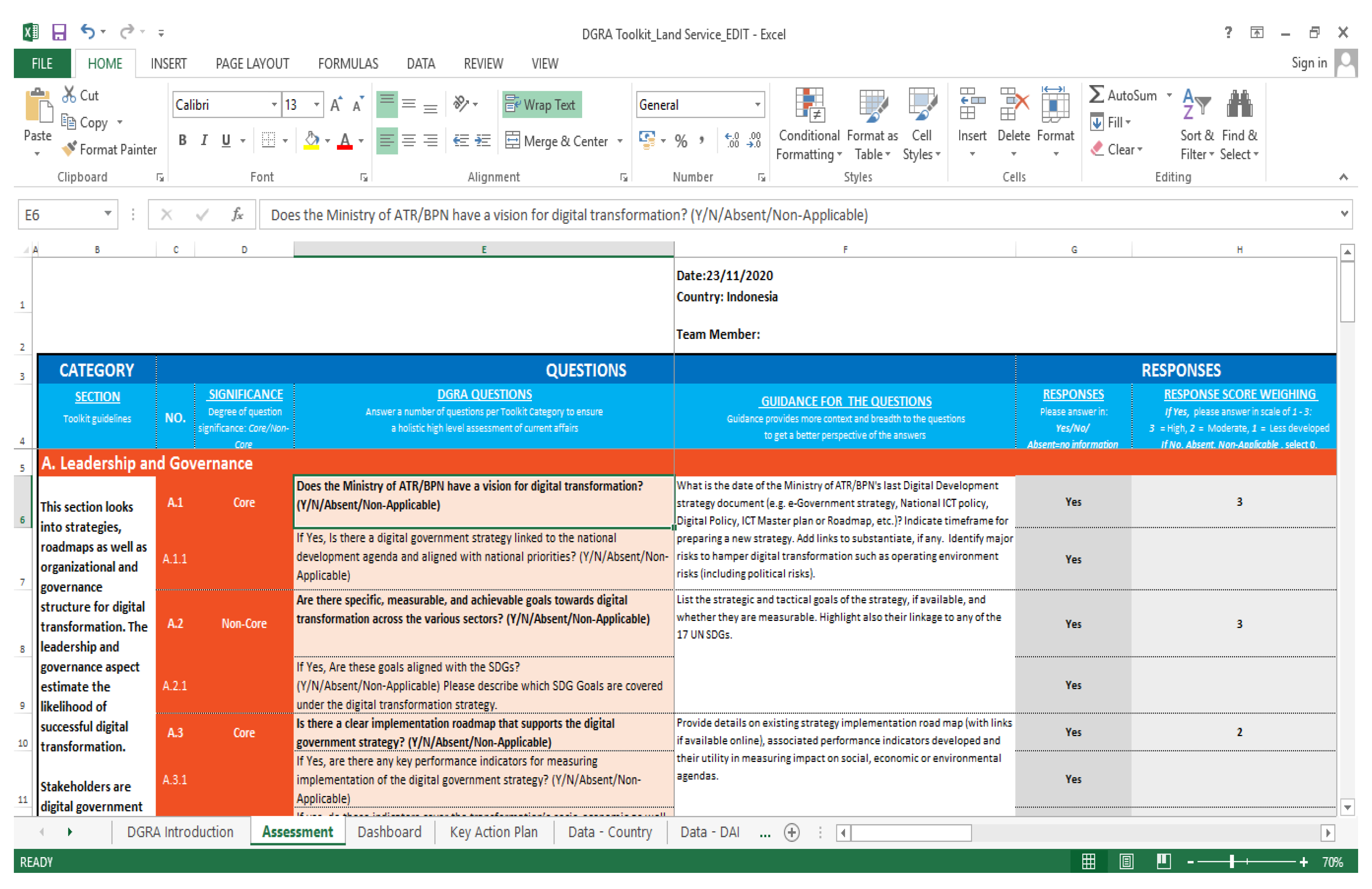Open the FORMULAS ribbon tab
This screenshot has height=889, width=1372.
347,63
